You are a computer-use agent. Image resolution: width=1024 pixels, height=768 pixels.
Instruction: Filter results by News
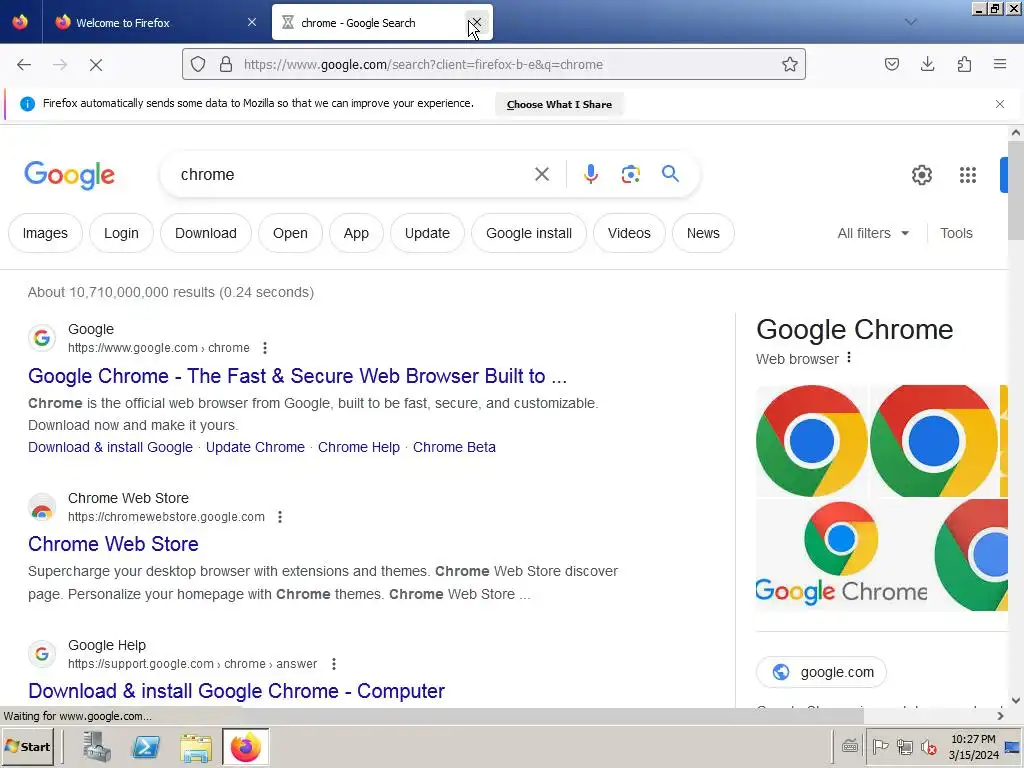coord(703,233)
